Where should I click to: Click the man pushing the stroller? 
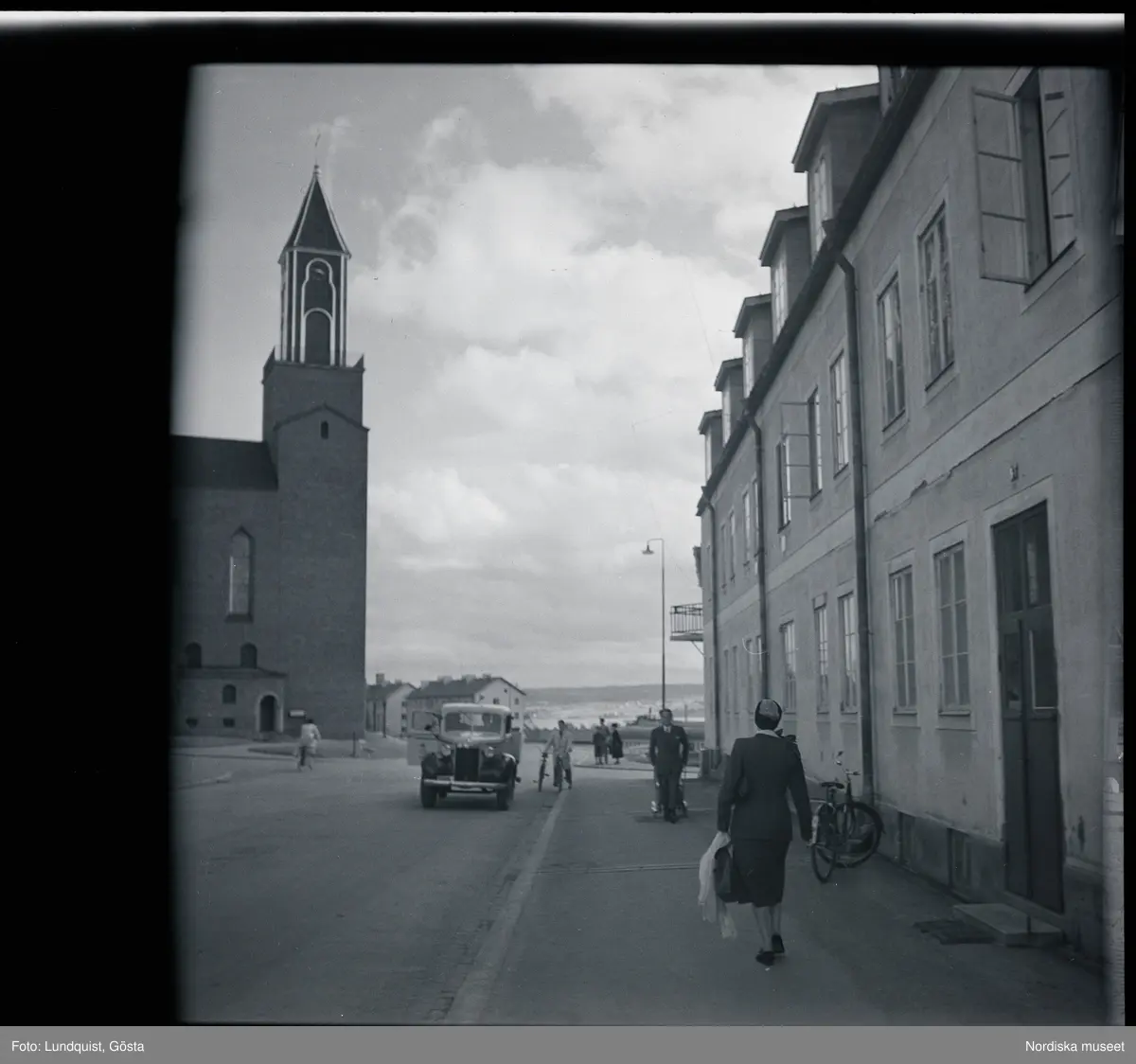pos(668,760)
